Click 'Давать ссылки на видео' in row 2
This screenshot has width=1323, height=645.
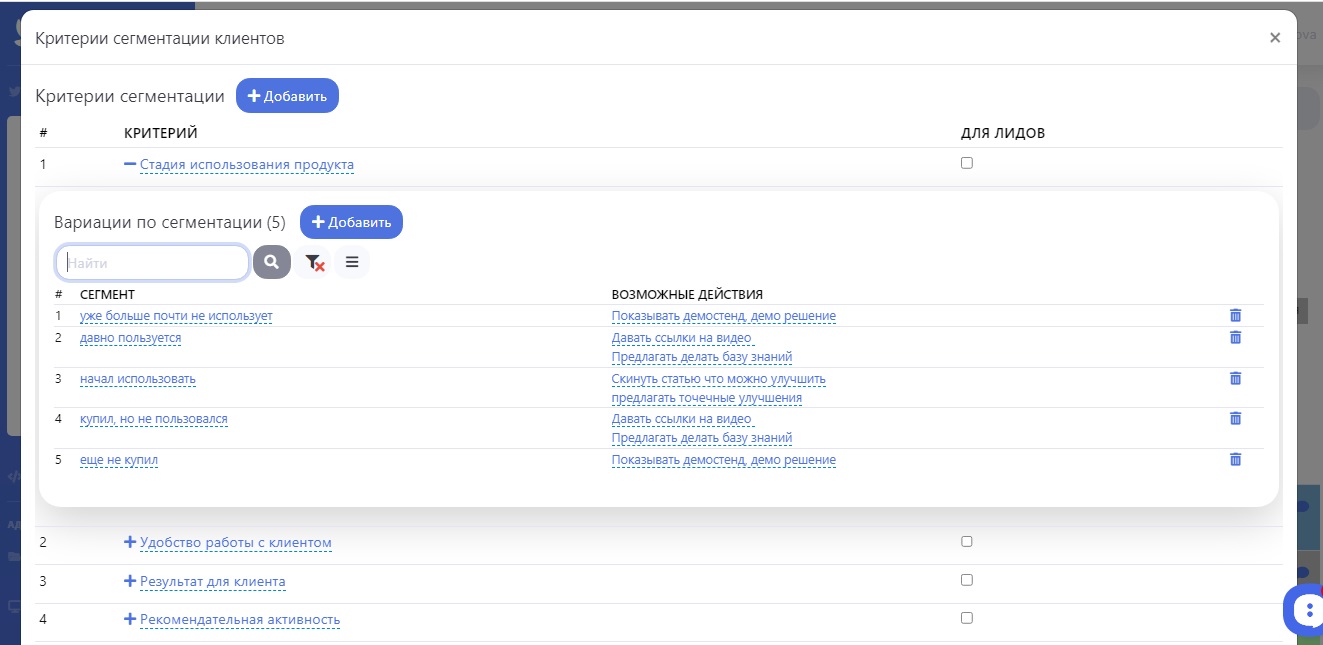(x=682, y=338)
